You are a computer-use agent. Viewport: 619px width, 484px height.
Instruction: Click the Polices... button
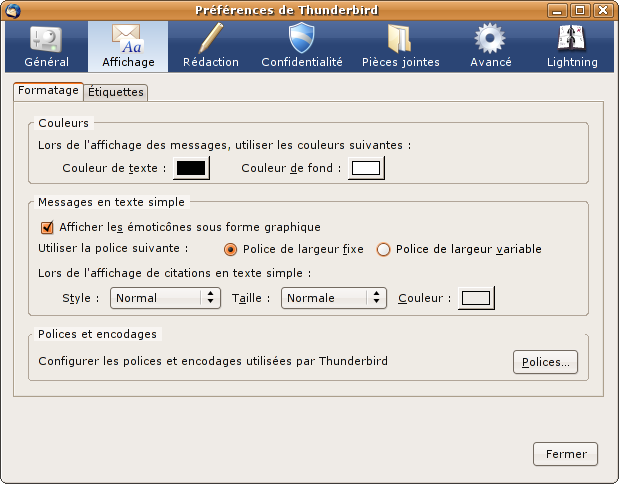pyautogui.click(x=545, y=362)
